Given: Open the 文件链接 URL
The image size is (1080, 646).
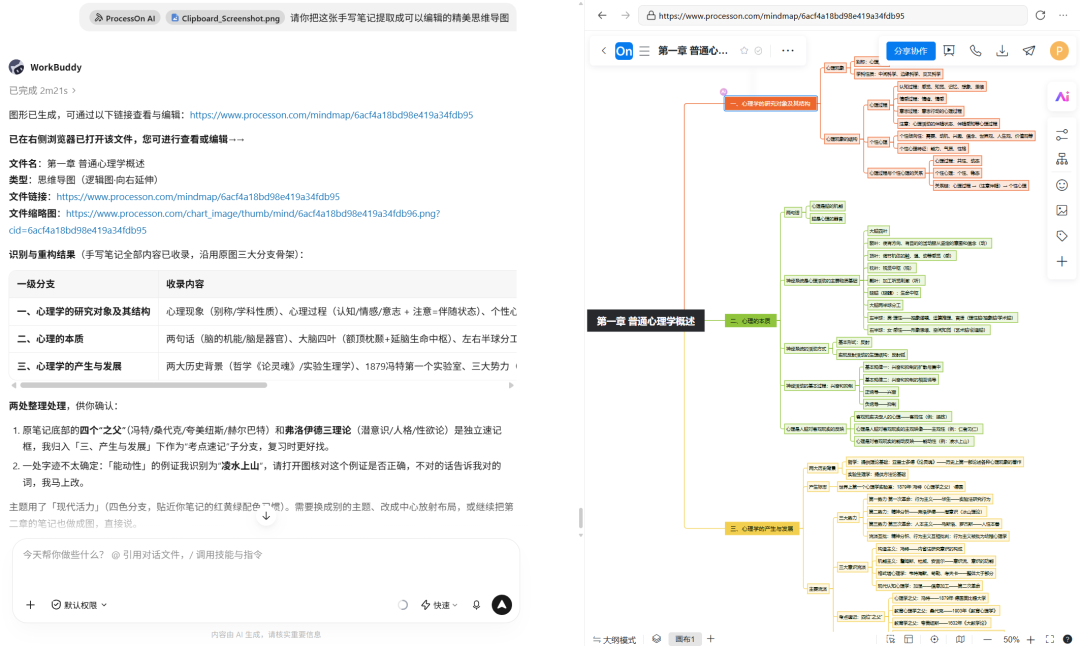Looking at the screenshot, I should coord(198,196).
